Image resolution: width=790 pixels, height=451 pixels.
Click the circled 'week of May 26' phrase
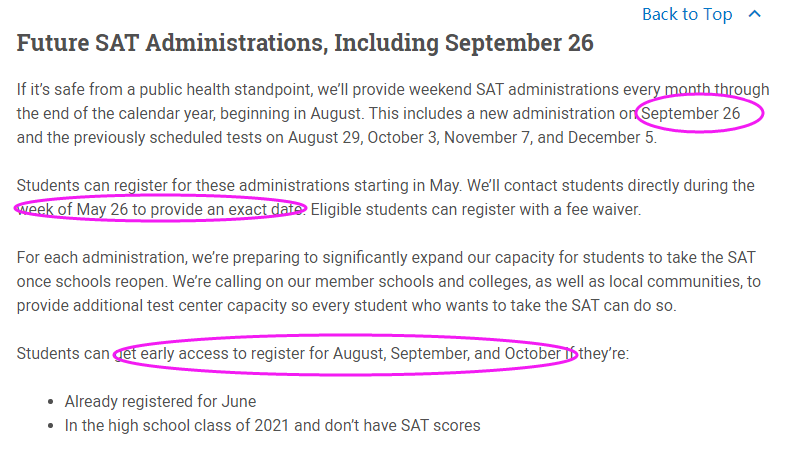(160, 209)
